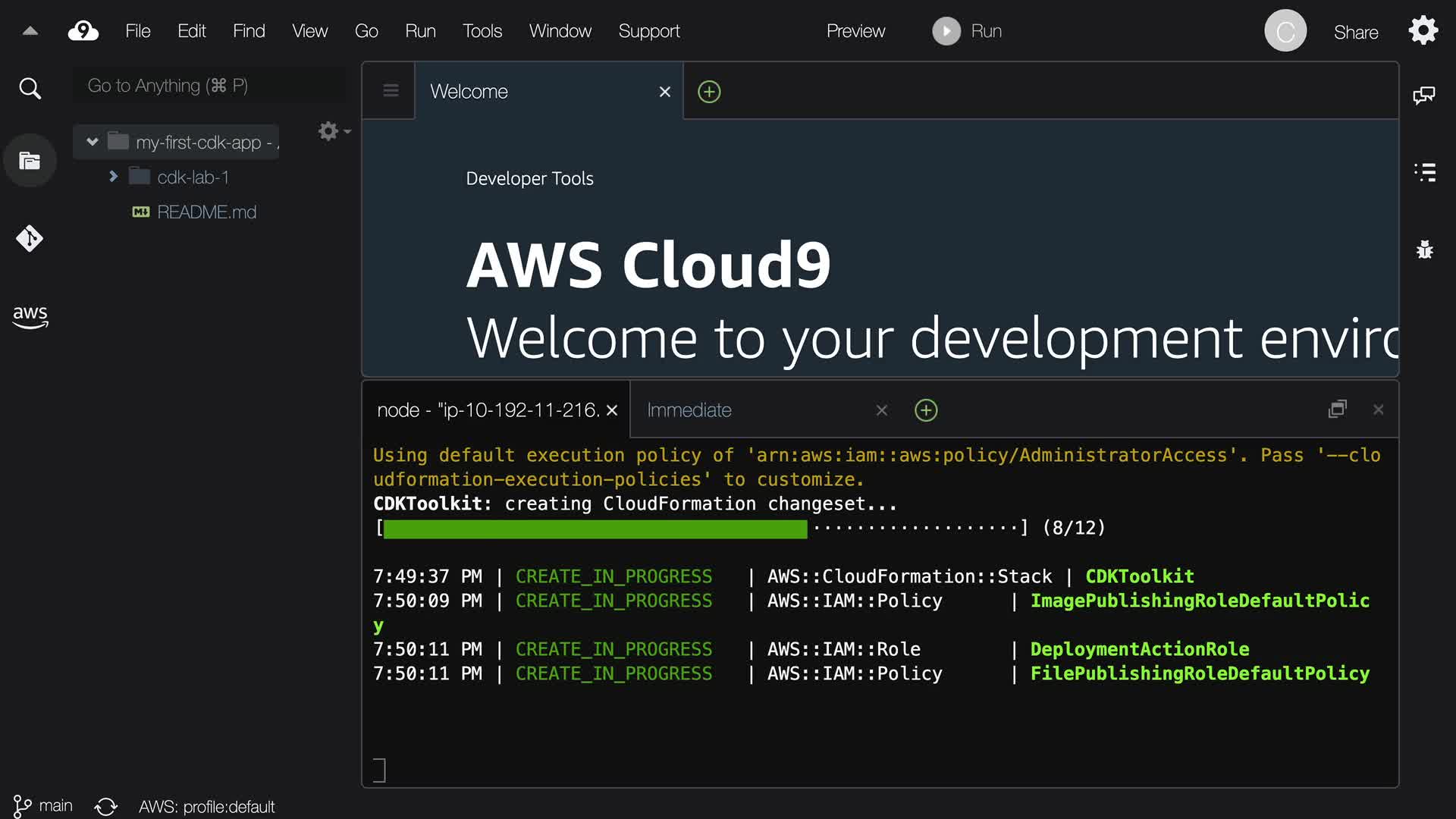Synchronize changes via the status bar sync icon
This screenshot has height=819, width=1456.
coord(106,806)
